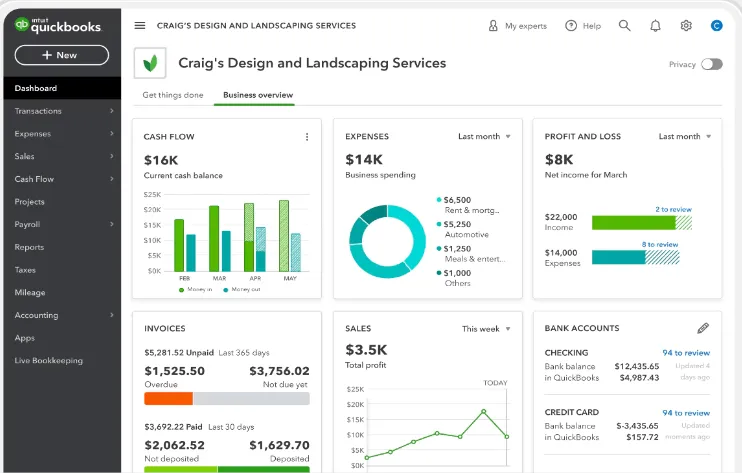Click Credit Card 94 to review link
The width and height of the screenshot is (742, 473).
686,412
